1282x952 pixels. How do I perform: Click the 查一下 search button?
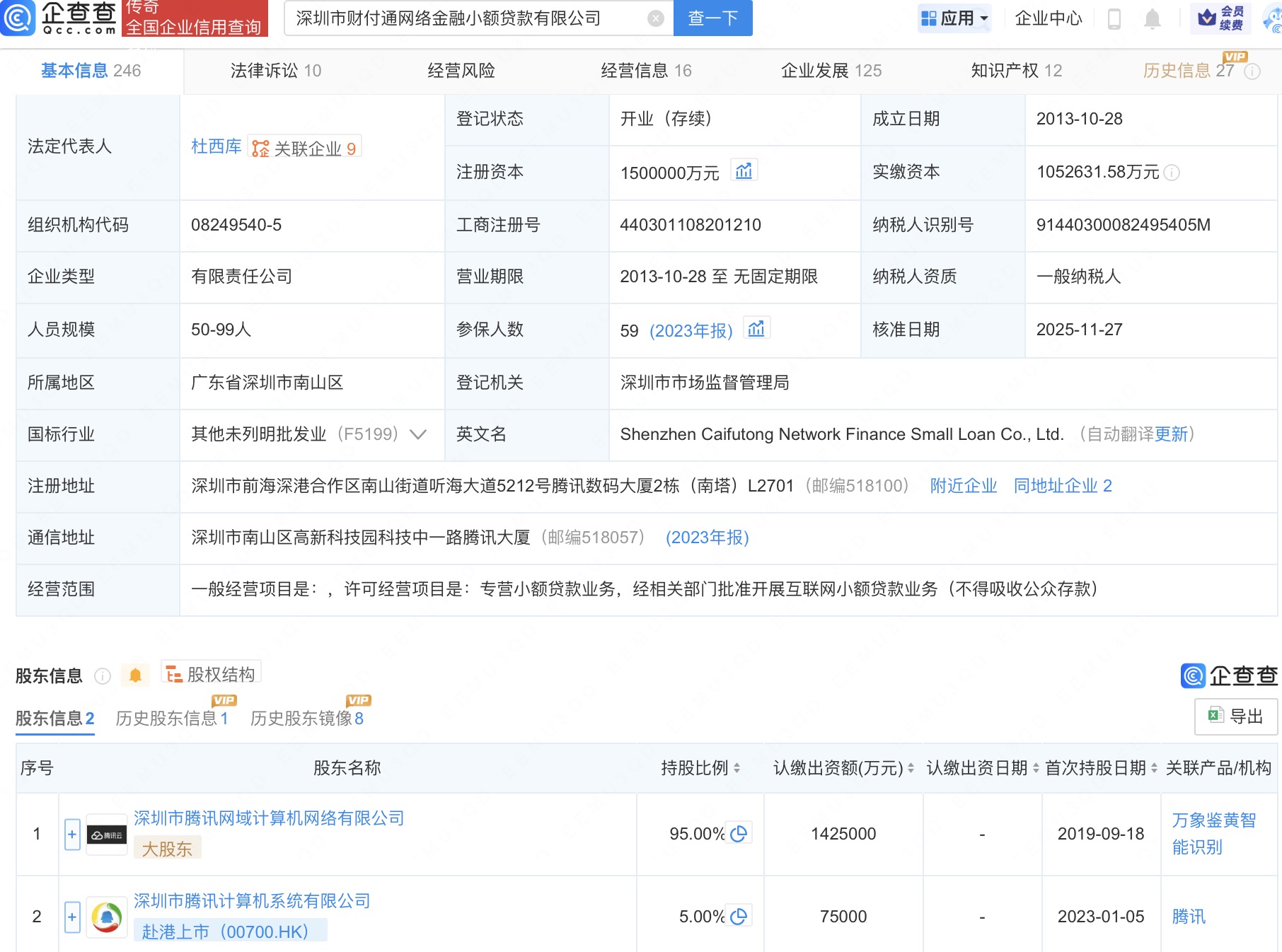[712, 18]
